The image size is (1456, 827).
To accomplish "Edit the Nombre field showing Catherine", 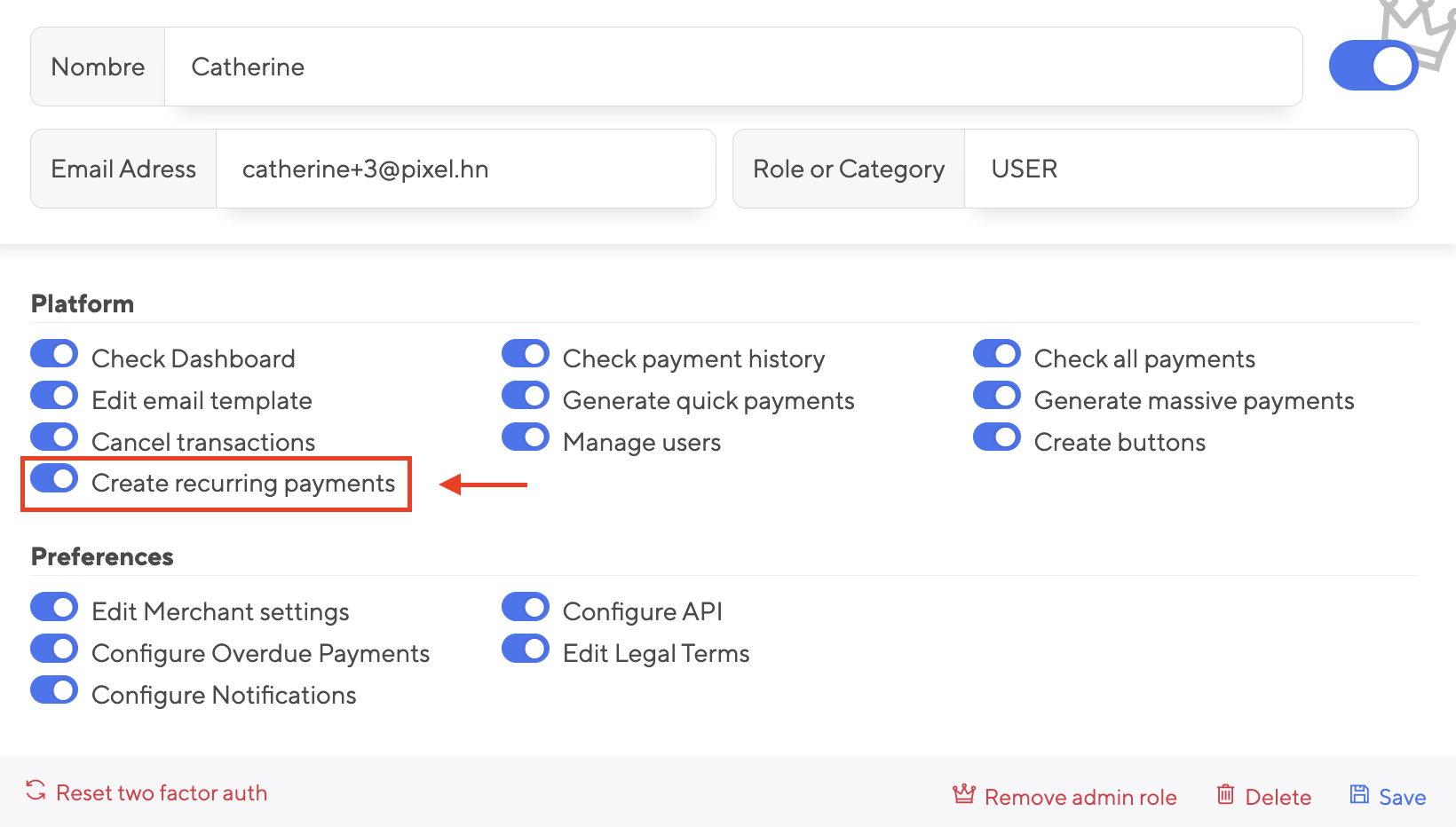I will [621, 66].
